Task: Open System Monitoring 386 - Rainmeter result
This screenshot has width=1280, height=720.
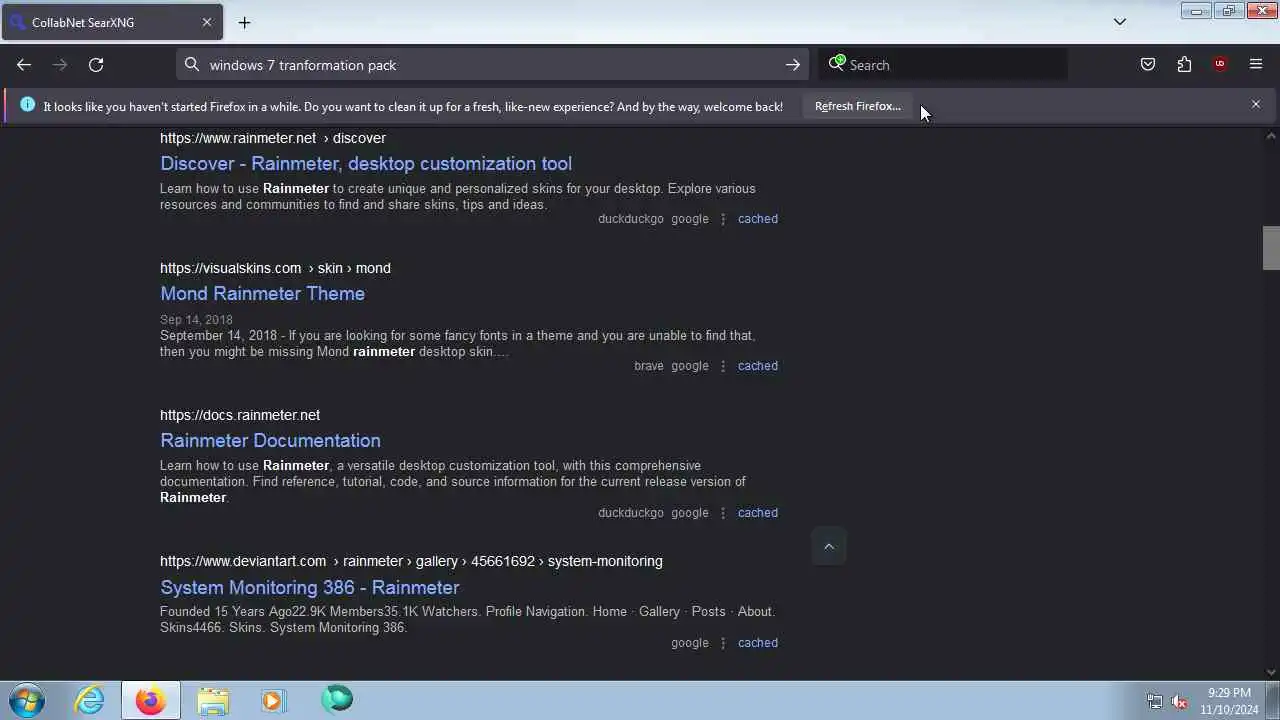Action: [x=310, y=587]
